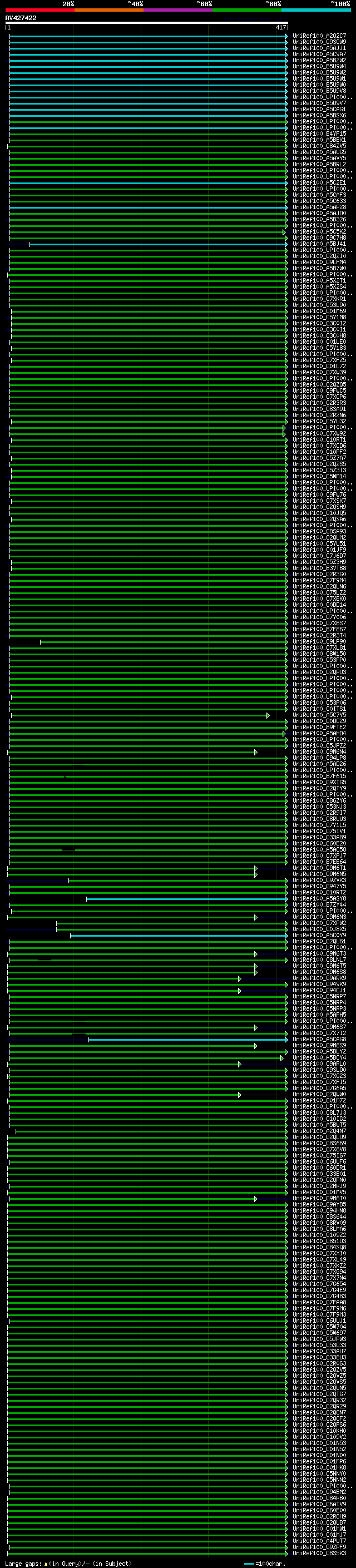Click the orange ~40% identity legend segment
The image size is (356, 1568).
click(x=108, y=10)
